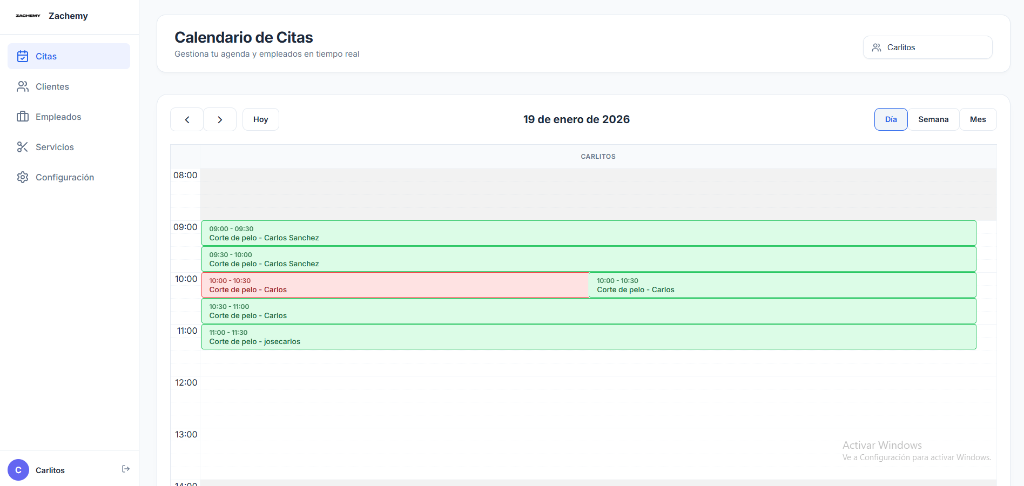Click the Servicios scissors icon
This screenshot has width=1024, height=486.
tap(23, 147)
